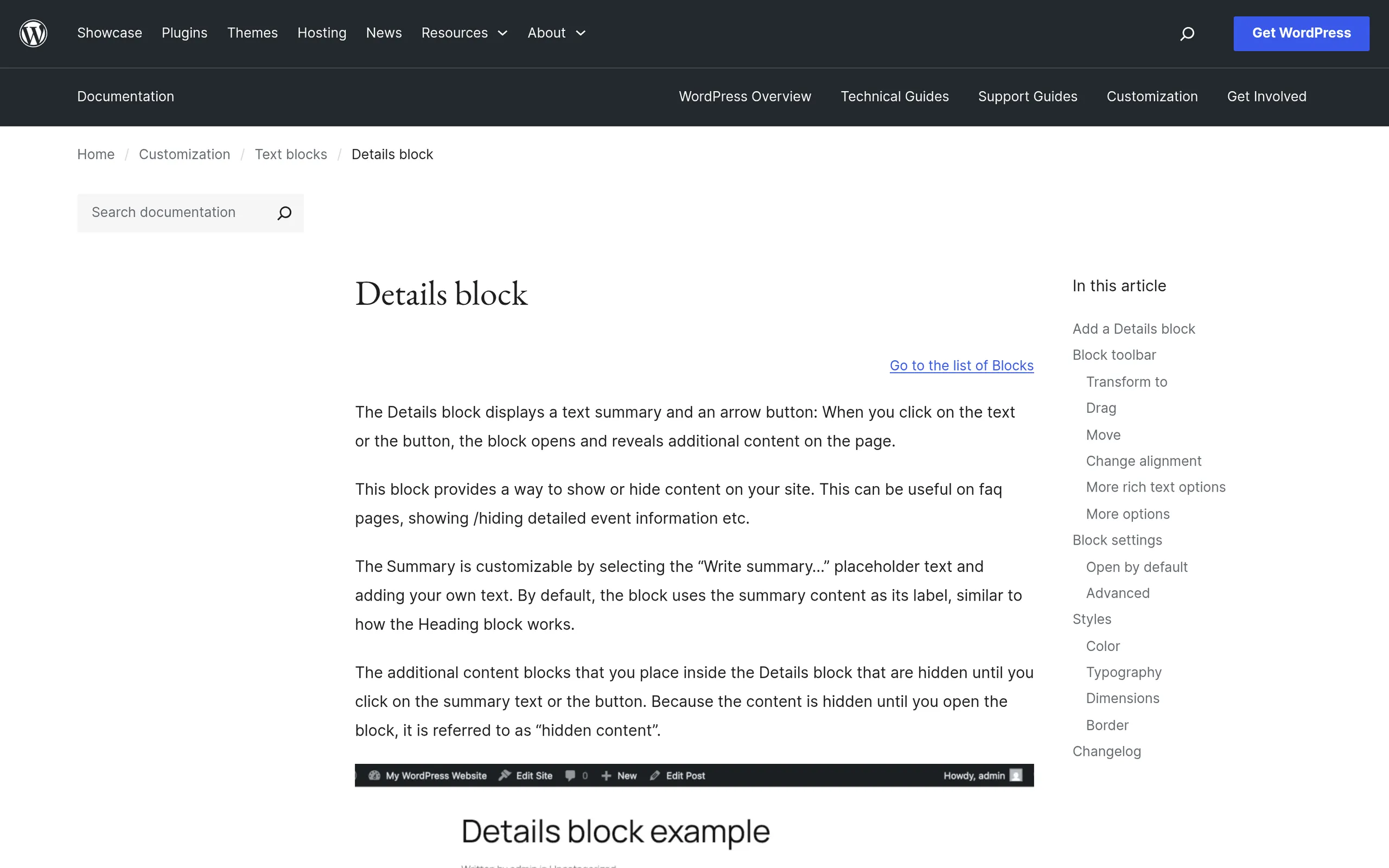1389x868 pixels.
Task: Jump to Advanced subsection
Action: 1118,593
